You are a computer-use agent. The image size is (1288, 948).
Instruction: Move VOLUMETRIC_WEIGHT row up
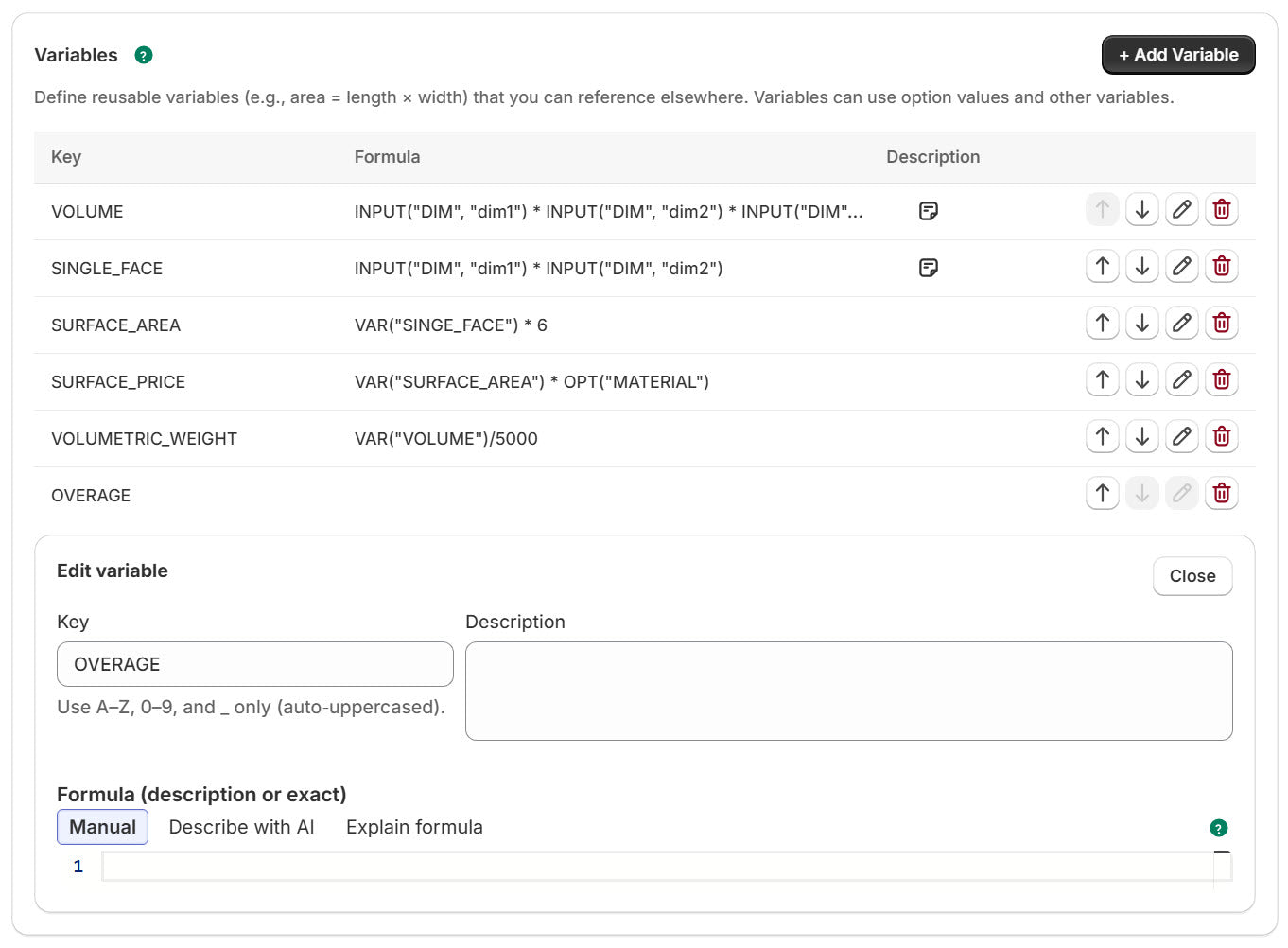[x=1103, y=437]
